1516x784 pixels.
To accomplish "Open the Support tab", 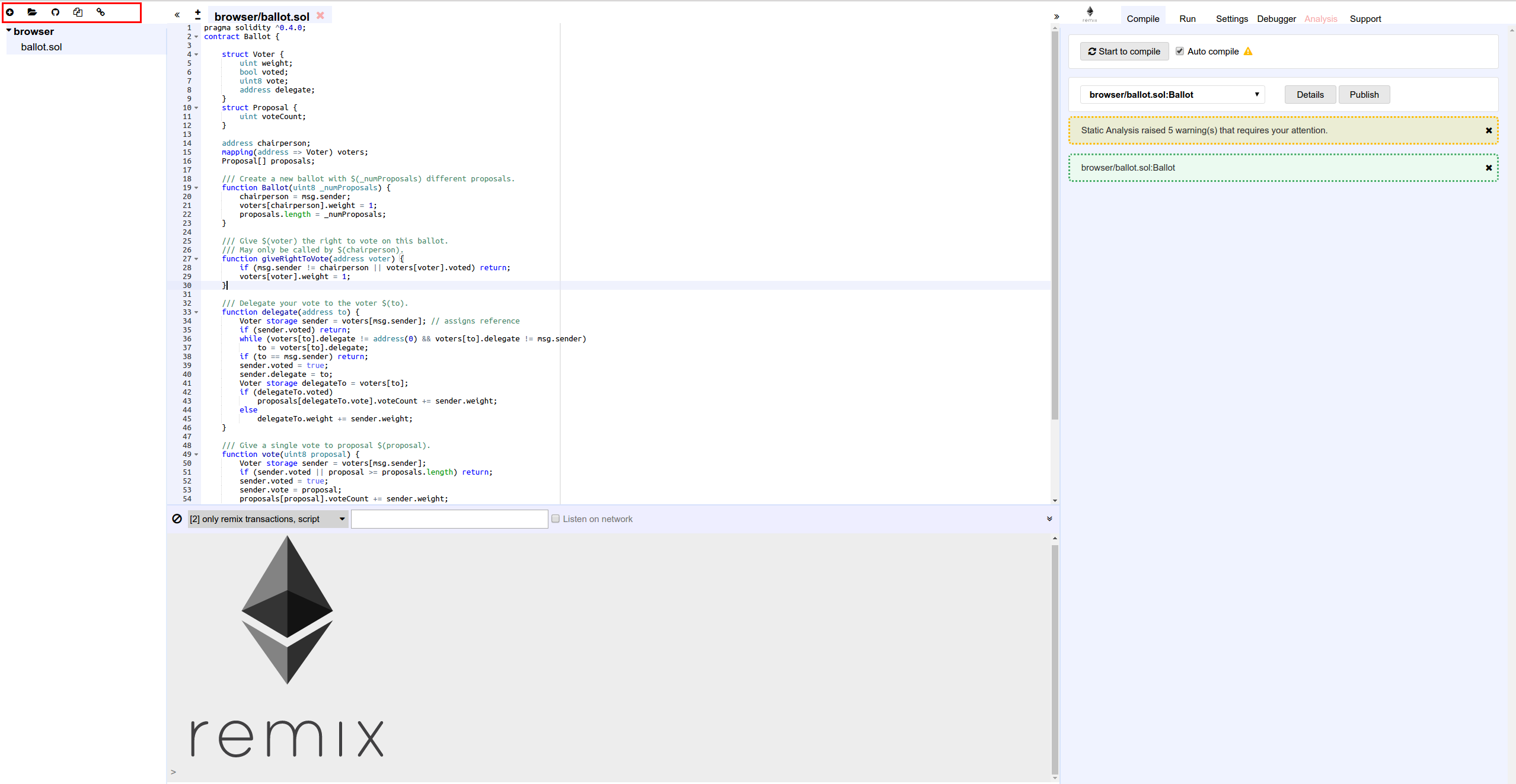I will [1365, 18].
